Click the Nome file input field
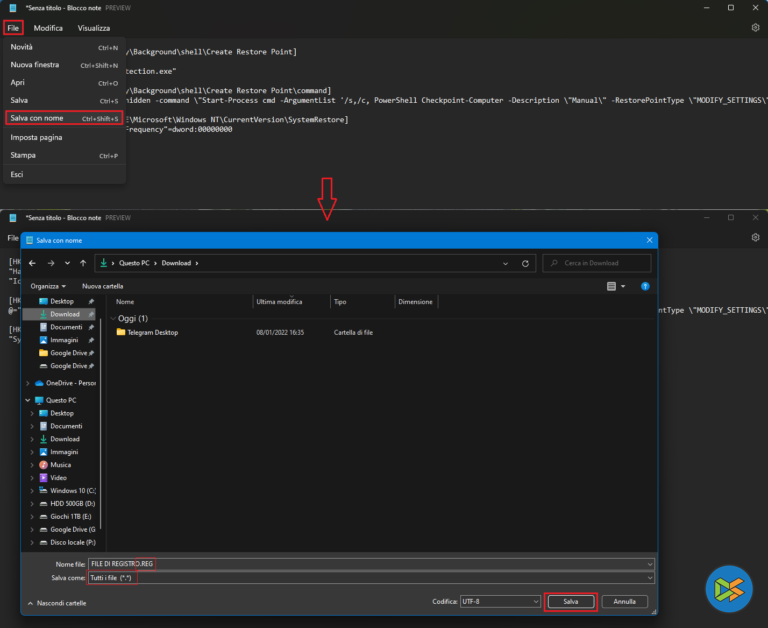Screen dimensions: 768x628 pos(368,565)
